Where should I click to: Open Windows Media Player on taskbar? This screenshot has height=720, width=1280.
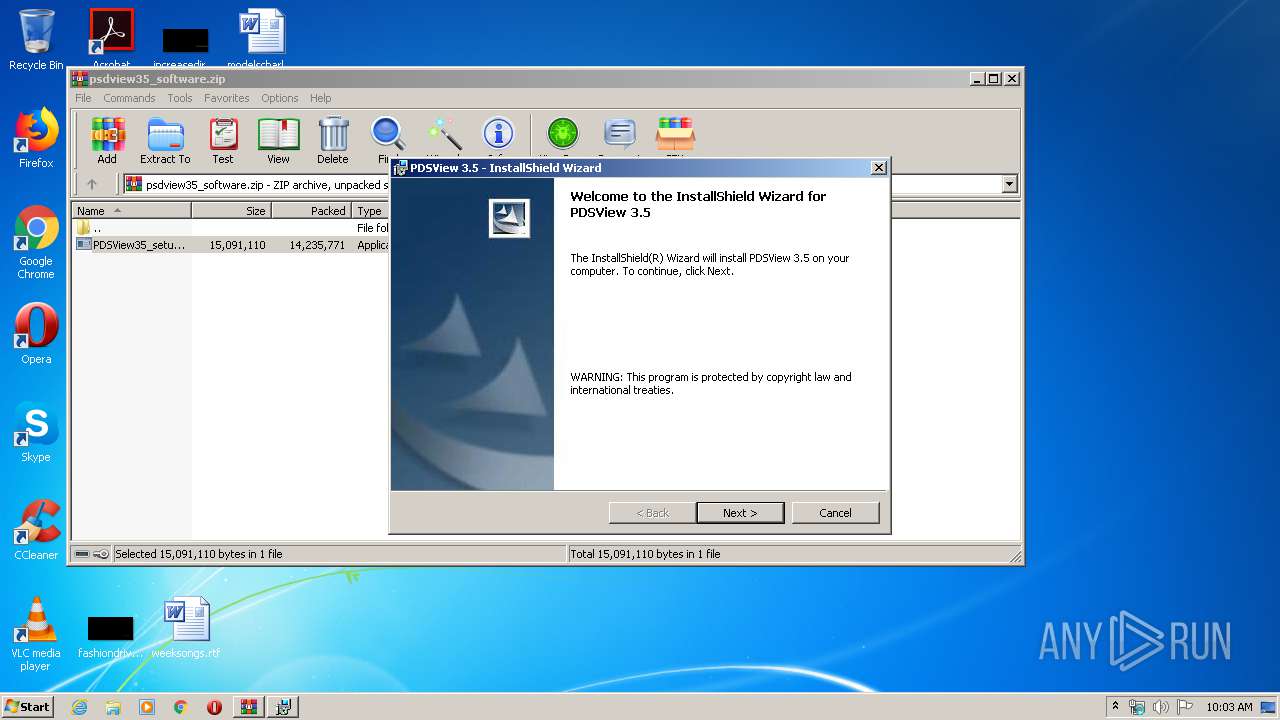pyautogui.click(x=147, y=707)
